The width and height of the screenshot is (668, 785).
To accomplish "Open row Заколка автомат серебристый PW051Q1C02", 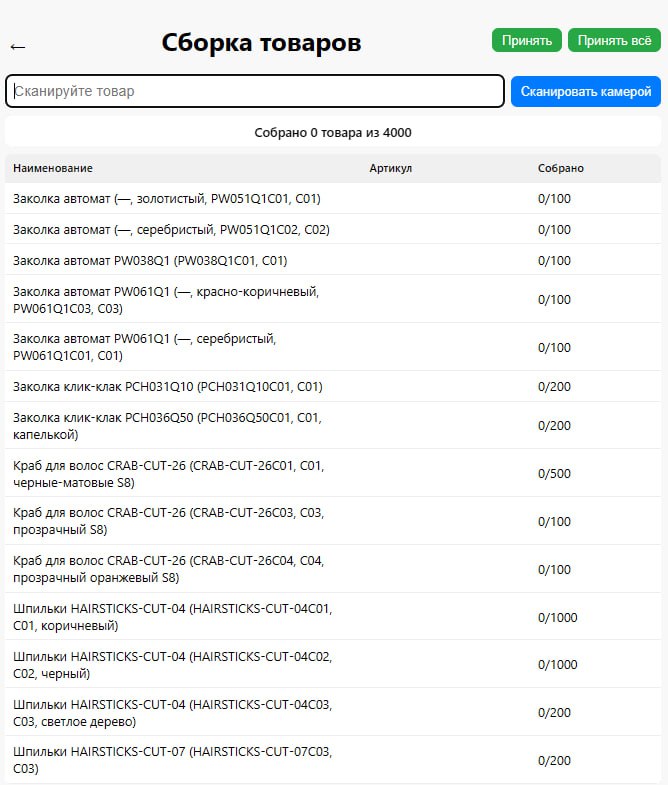I will pos(333,229).
